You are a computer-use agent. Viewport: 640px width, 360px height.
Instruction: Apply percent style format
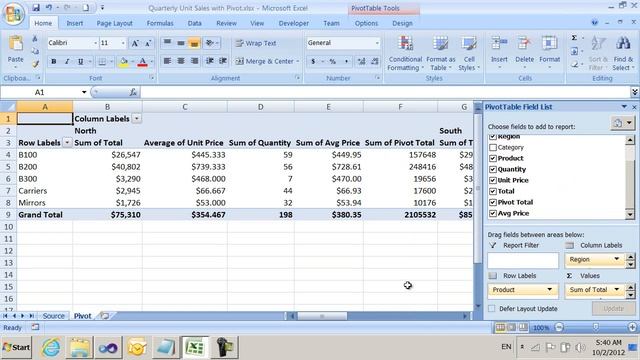coord(333,62)
